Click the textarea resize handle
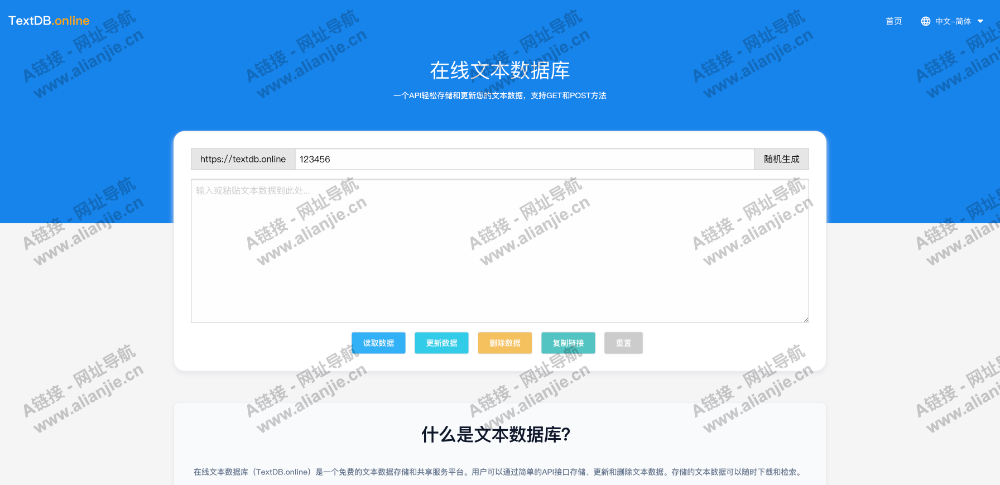The width and height of the screenshot is (1000, 485). pos(804,319)
